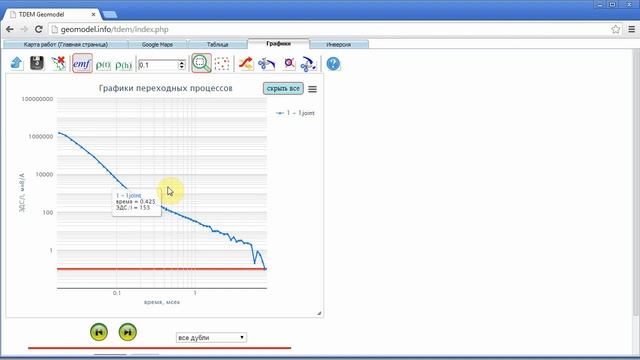The image size is (640, 360).
Task: Click the delete curve icon with red cross
Action: tap(58, 63)
